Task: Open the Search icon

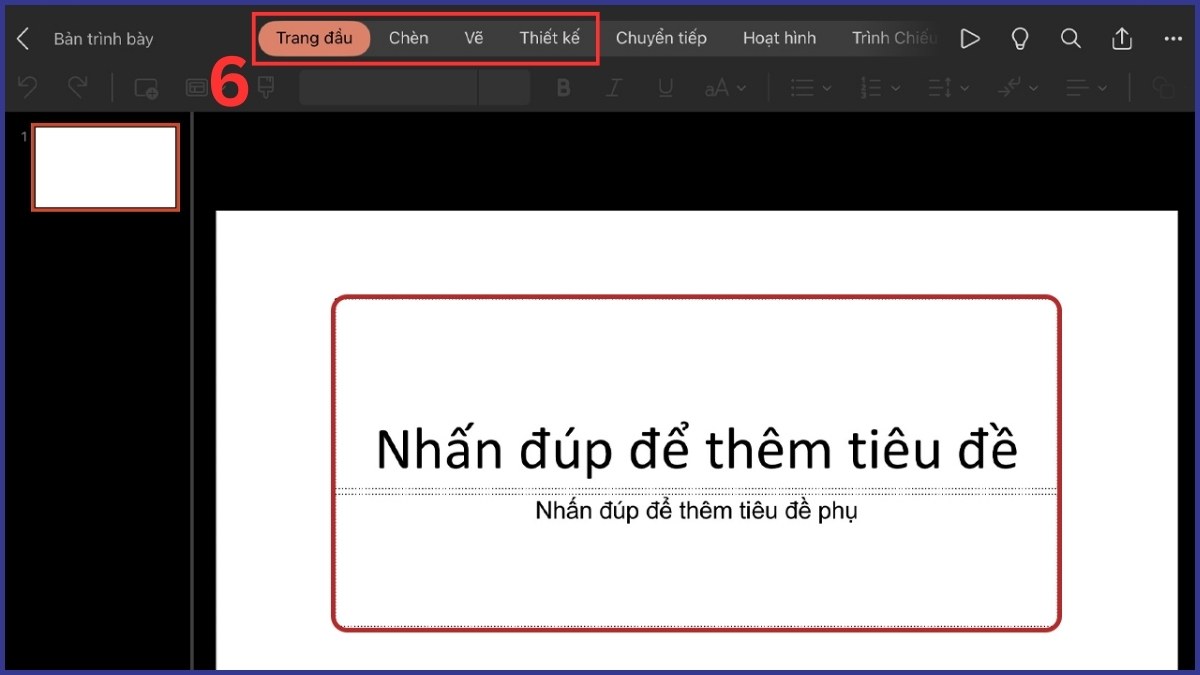Action: [x=1070, y=38]
